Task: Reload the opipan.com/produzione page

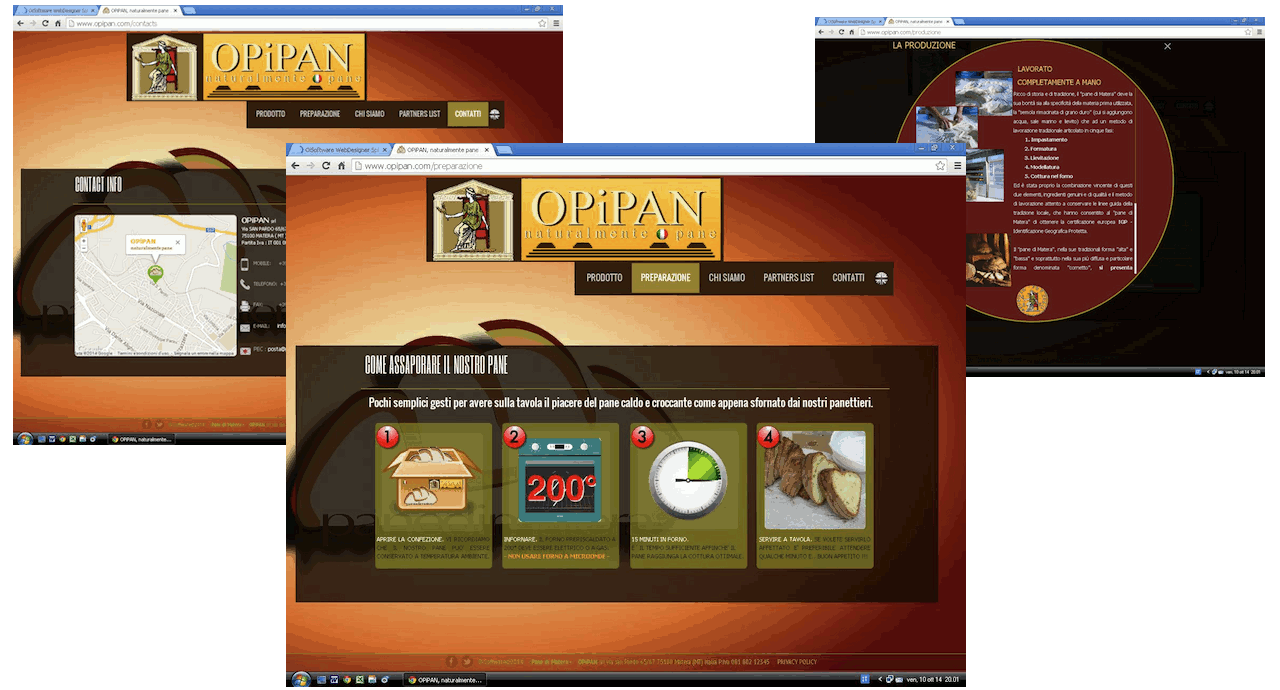Action: 841,32
